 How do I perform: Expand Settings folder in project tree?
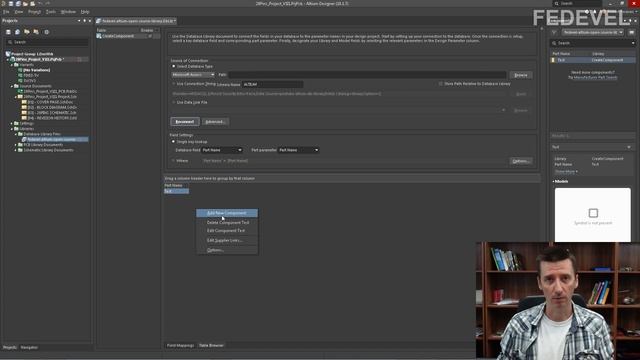pos(12,123)
